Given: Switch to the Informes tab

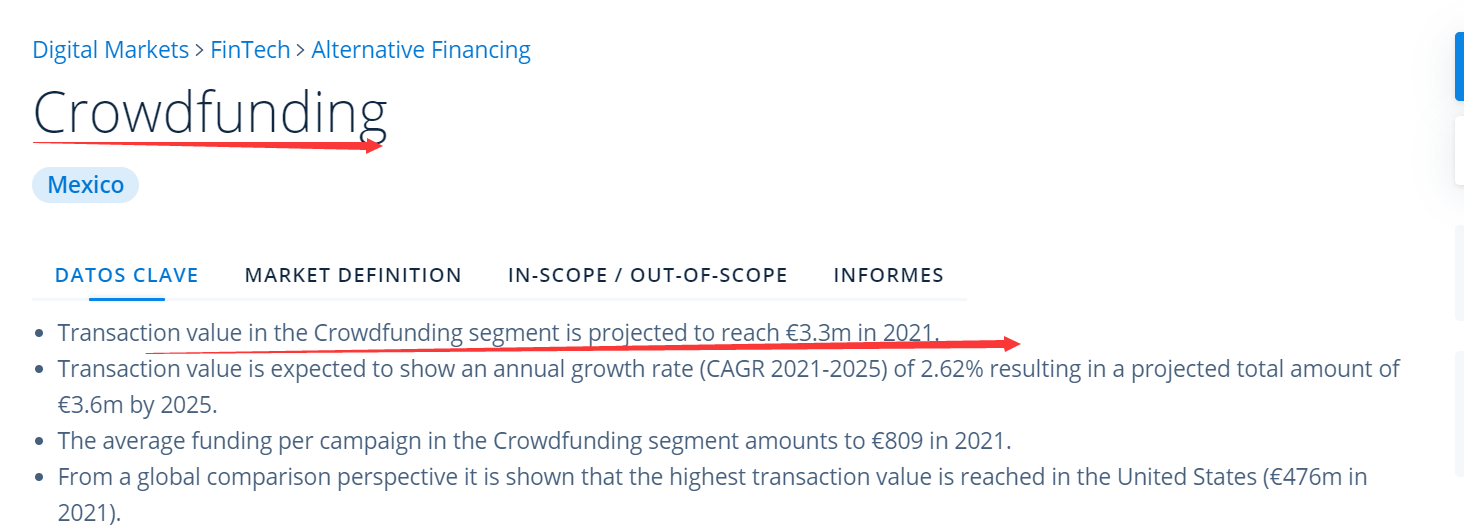Looking at the screenshot, I should [x=889, y=275].
